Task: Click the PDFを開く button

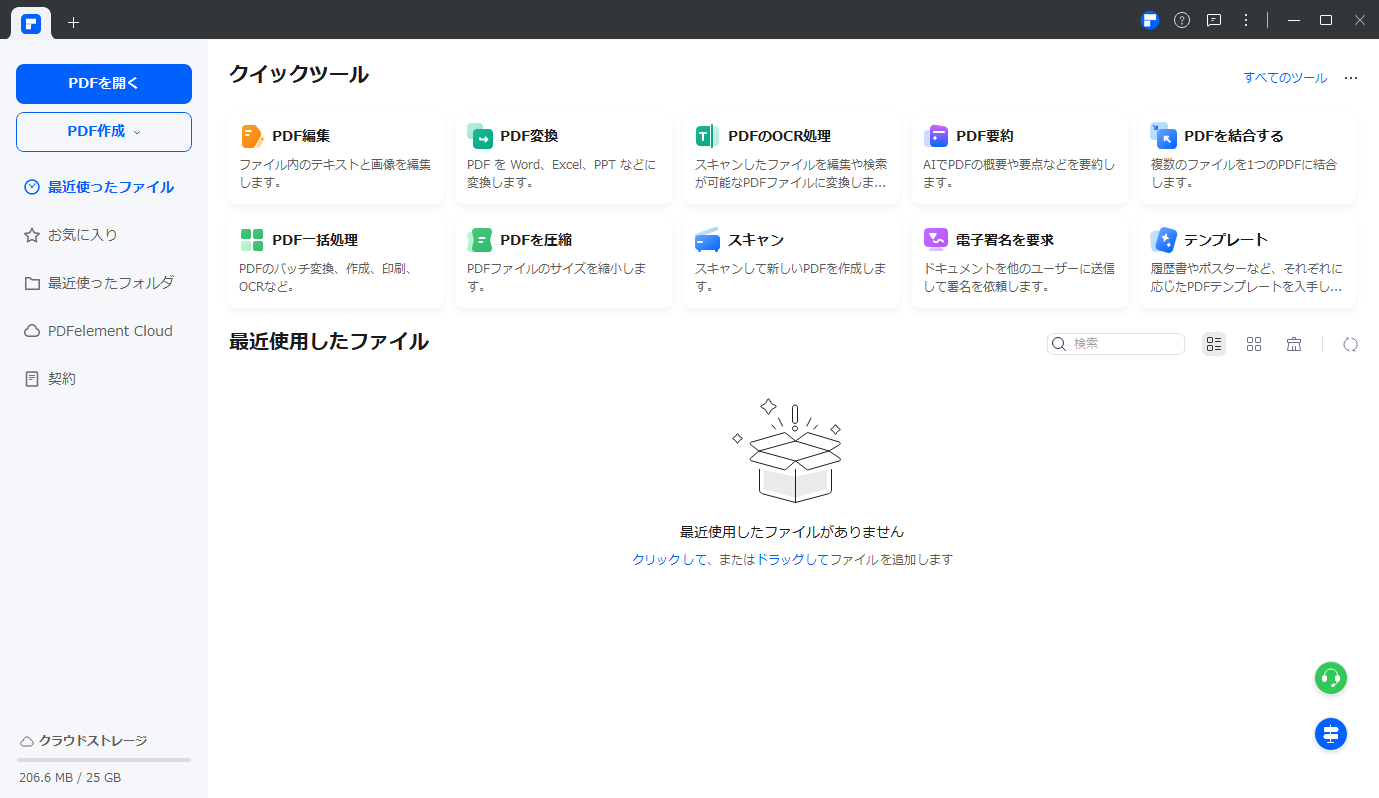Action: coord(104,84)
